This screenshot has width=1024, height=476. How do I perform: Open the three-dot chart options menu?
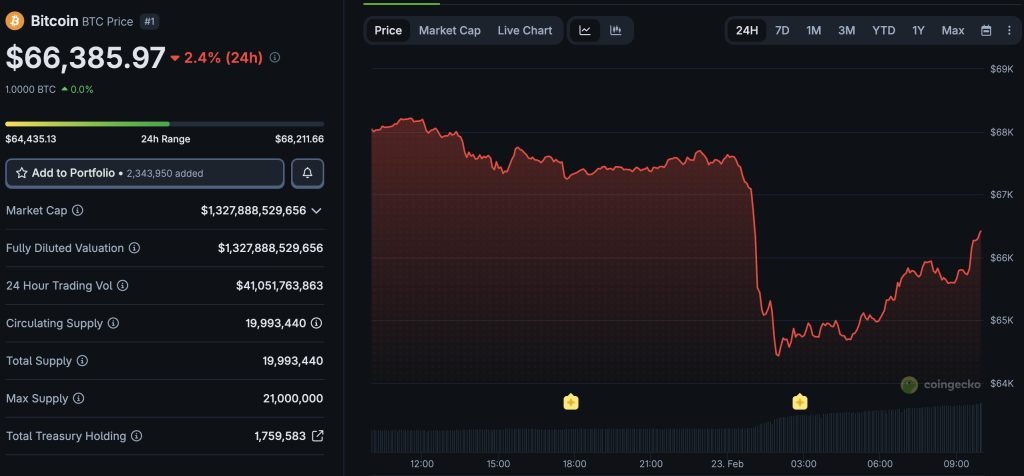(1008, 31)
